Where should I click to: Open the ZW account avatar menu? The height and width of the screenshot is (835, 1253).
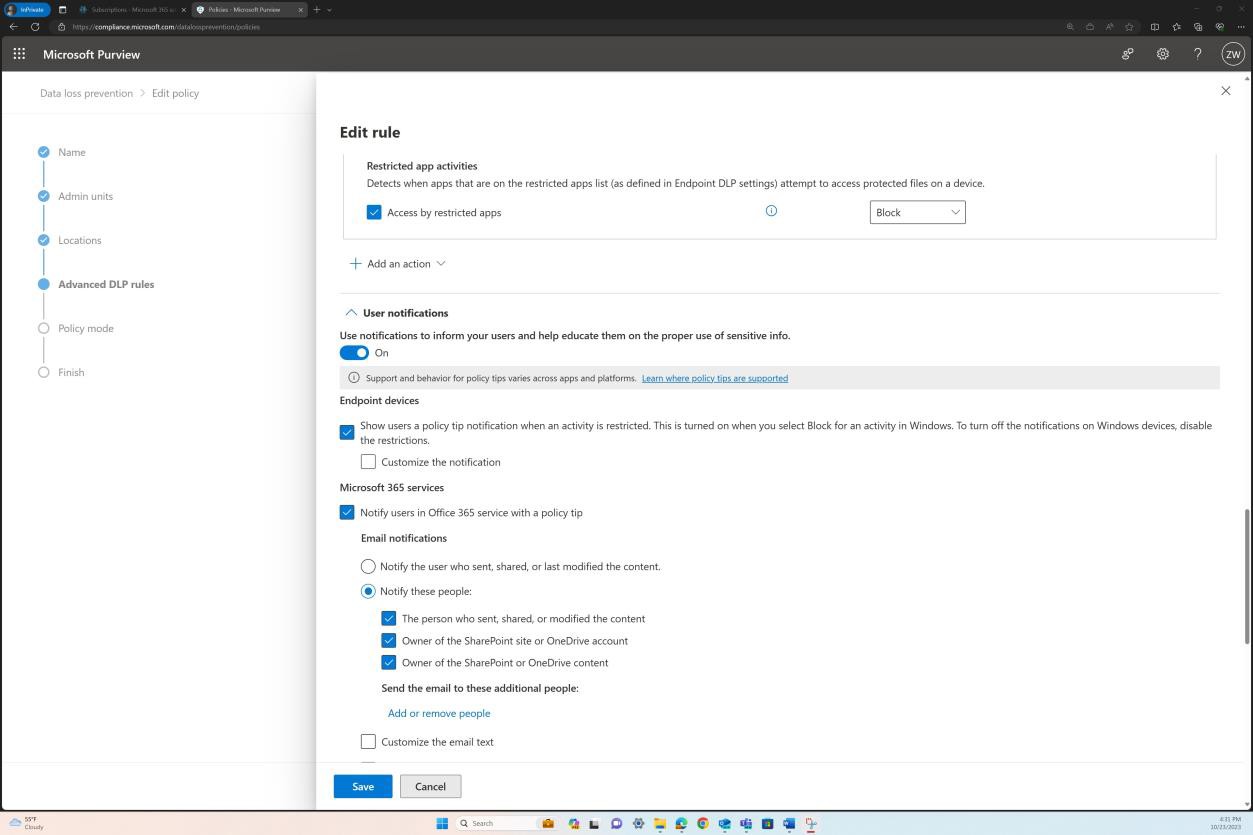coord(1232,54)
